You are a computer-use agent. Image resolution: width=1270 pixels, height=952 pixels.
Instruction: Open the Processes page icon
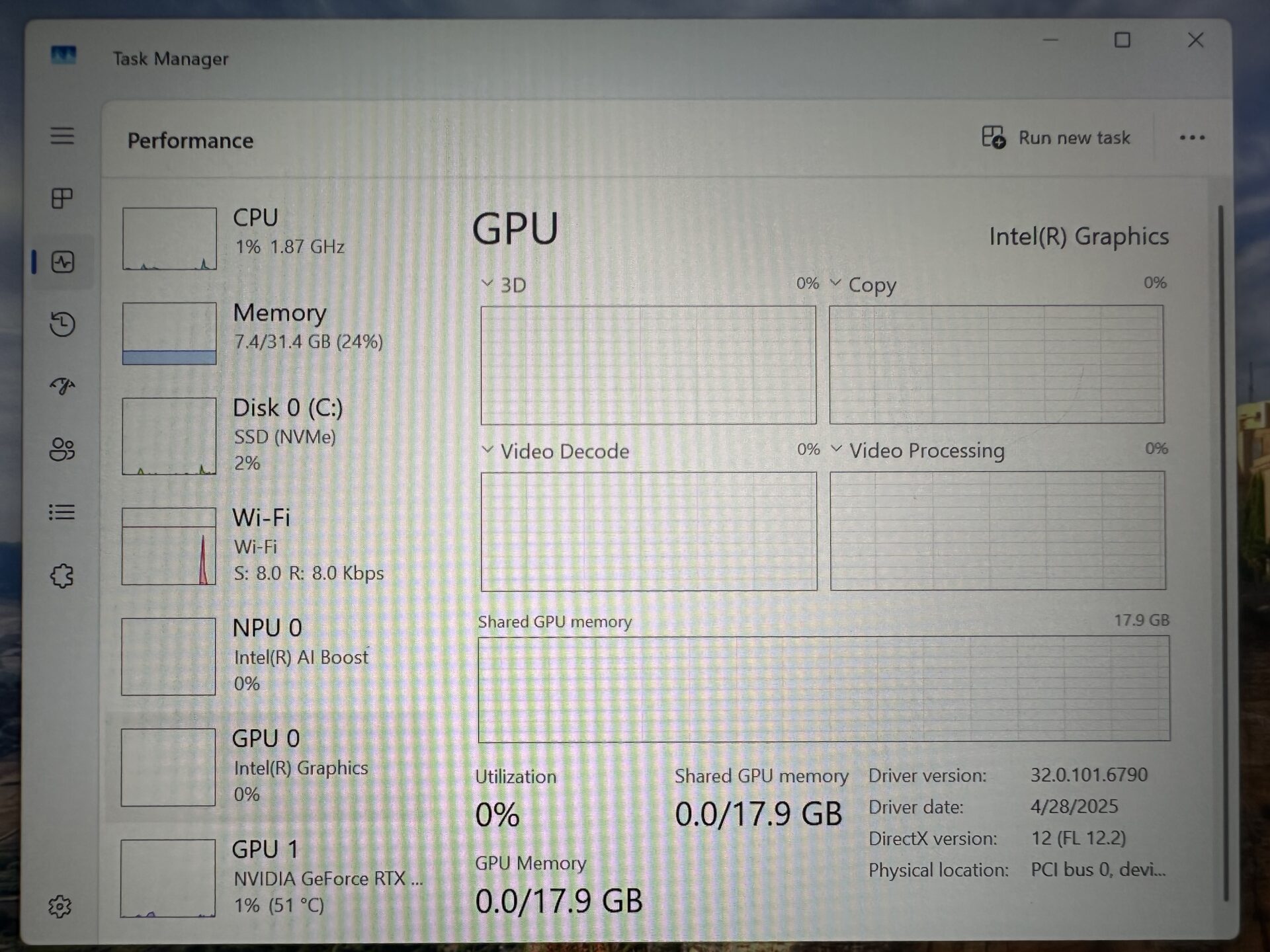[x=62, y=198]
